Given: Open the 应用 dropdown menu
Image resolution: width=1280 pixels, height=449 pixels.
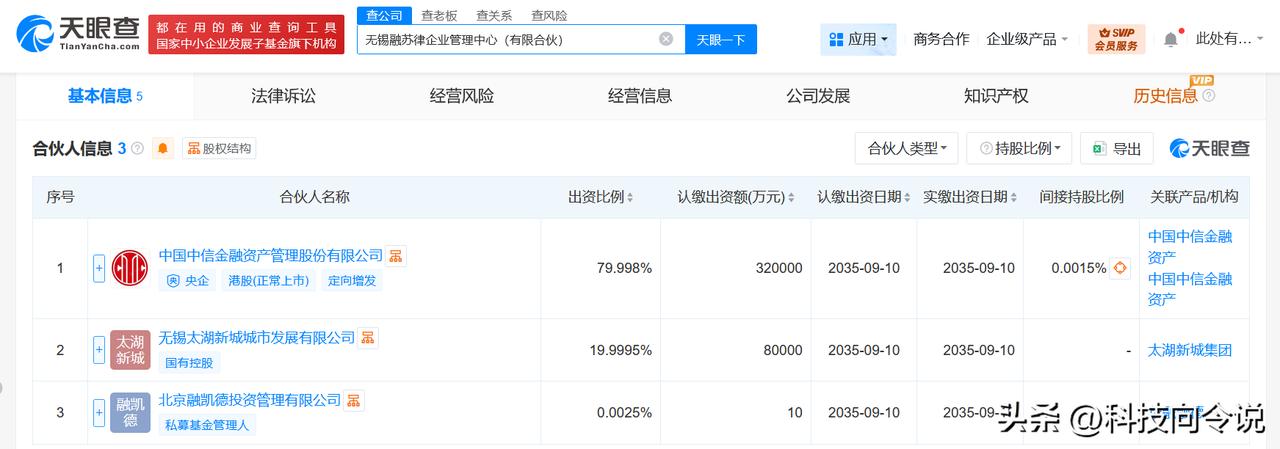Looking at the screenshot, I should click(858, 39).
